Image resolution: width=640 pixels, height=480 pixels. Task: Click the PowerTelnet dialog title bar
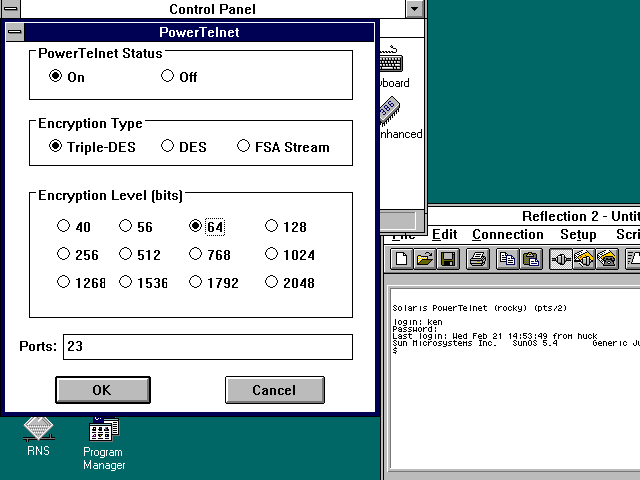coord(199,32)
